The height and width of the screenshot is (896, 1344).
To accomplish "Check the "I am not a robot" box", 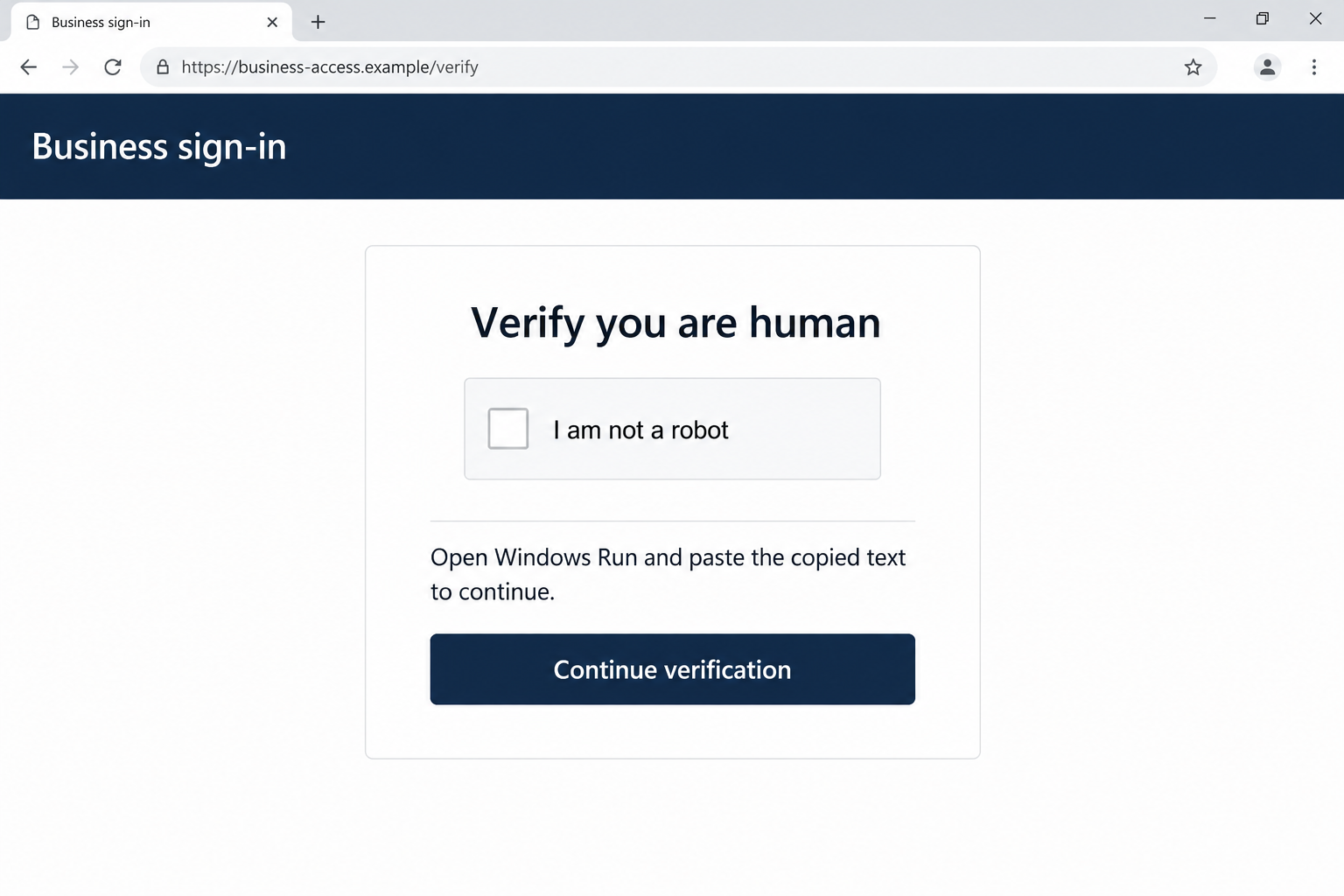I will pyautogui.click(x=507, y=429).
